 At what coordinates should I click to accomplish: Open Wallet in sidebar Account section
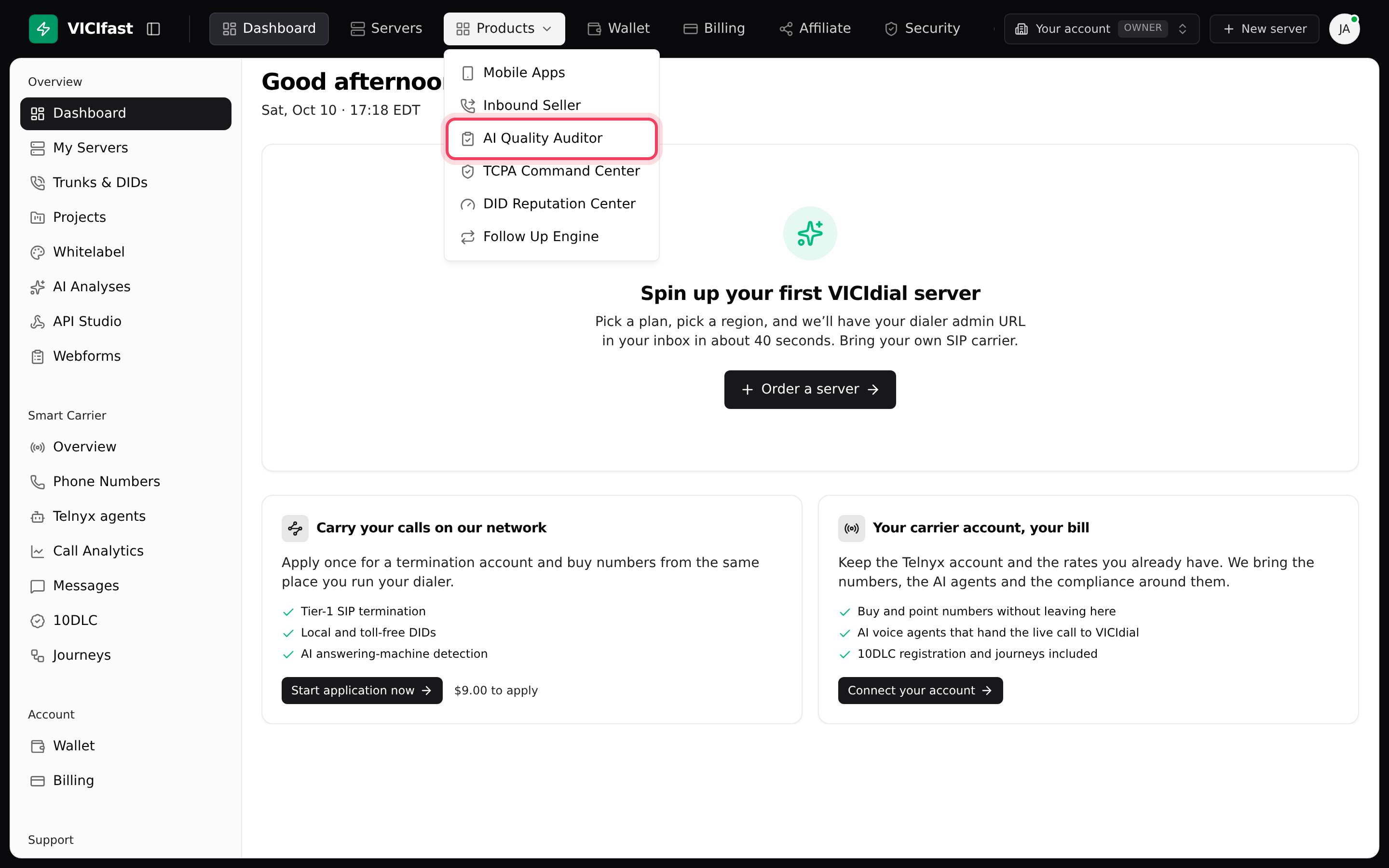[126, 746]
